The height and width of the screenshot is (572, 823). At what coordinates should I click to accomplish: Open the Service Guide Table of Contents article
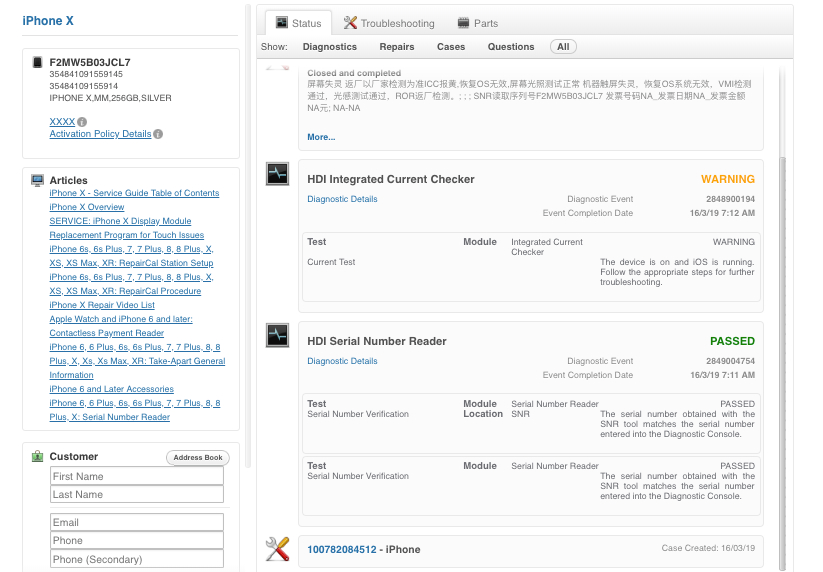click(x=134, y=193)
